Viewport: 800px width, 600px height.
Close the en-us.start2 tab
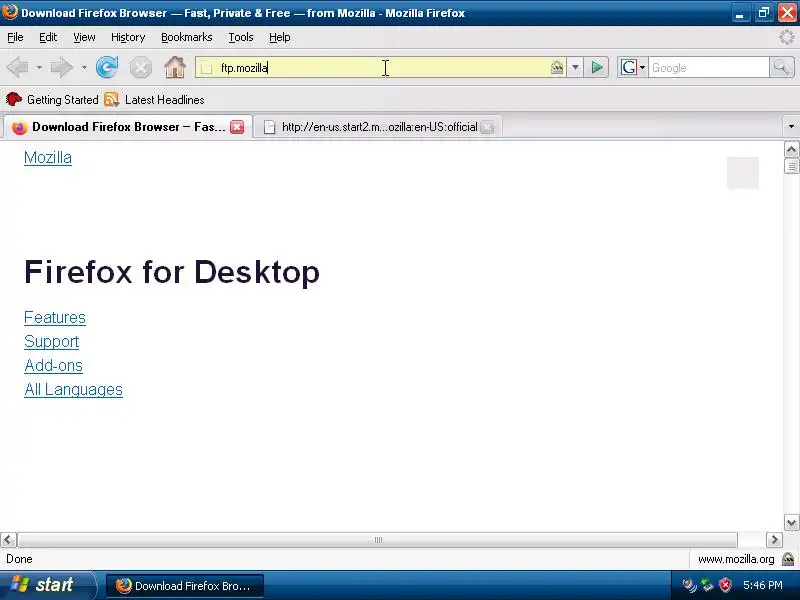coord(487,127)
